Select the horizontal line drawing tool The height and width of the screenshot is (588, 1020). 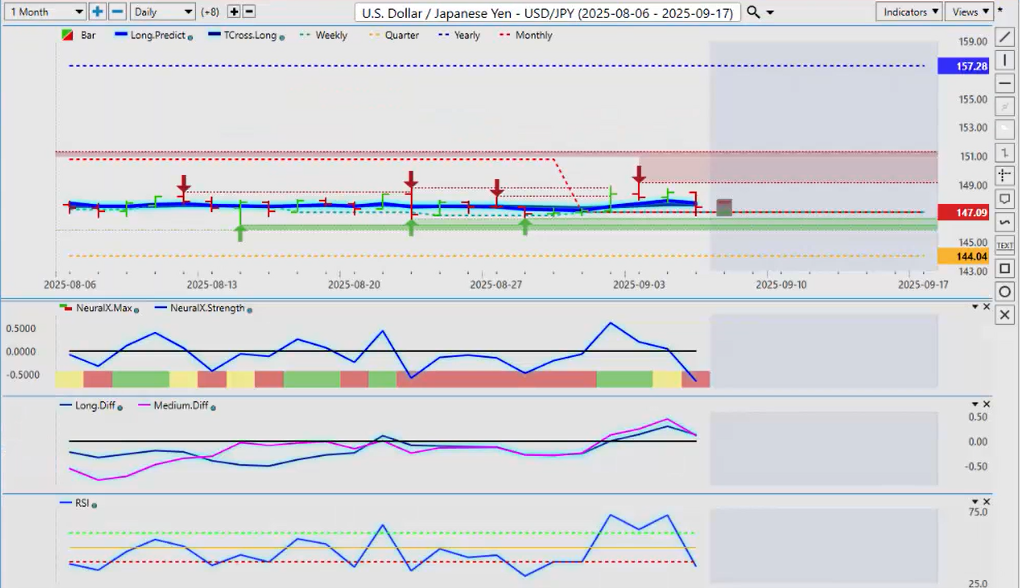coord(1005,84)
